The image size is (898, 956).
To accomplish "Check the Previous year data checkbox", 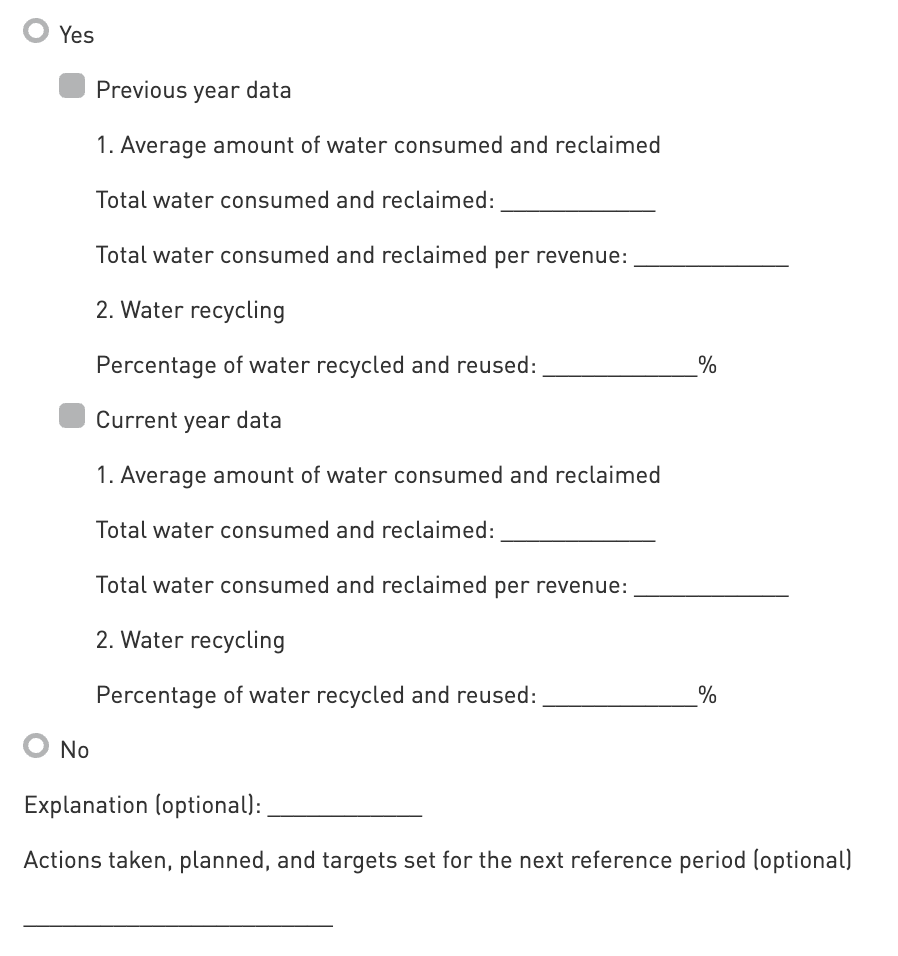I will [71, 86].
